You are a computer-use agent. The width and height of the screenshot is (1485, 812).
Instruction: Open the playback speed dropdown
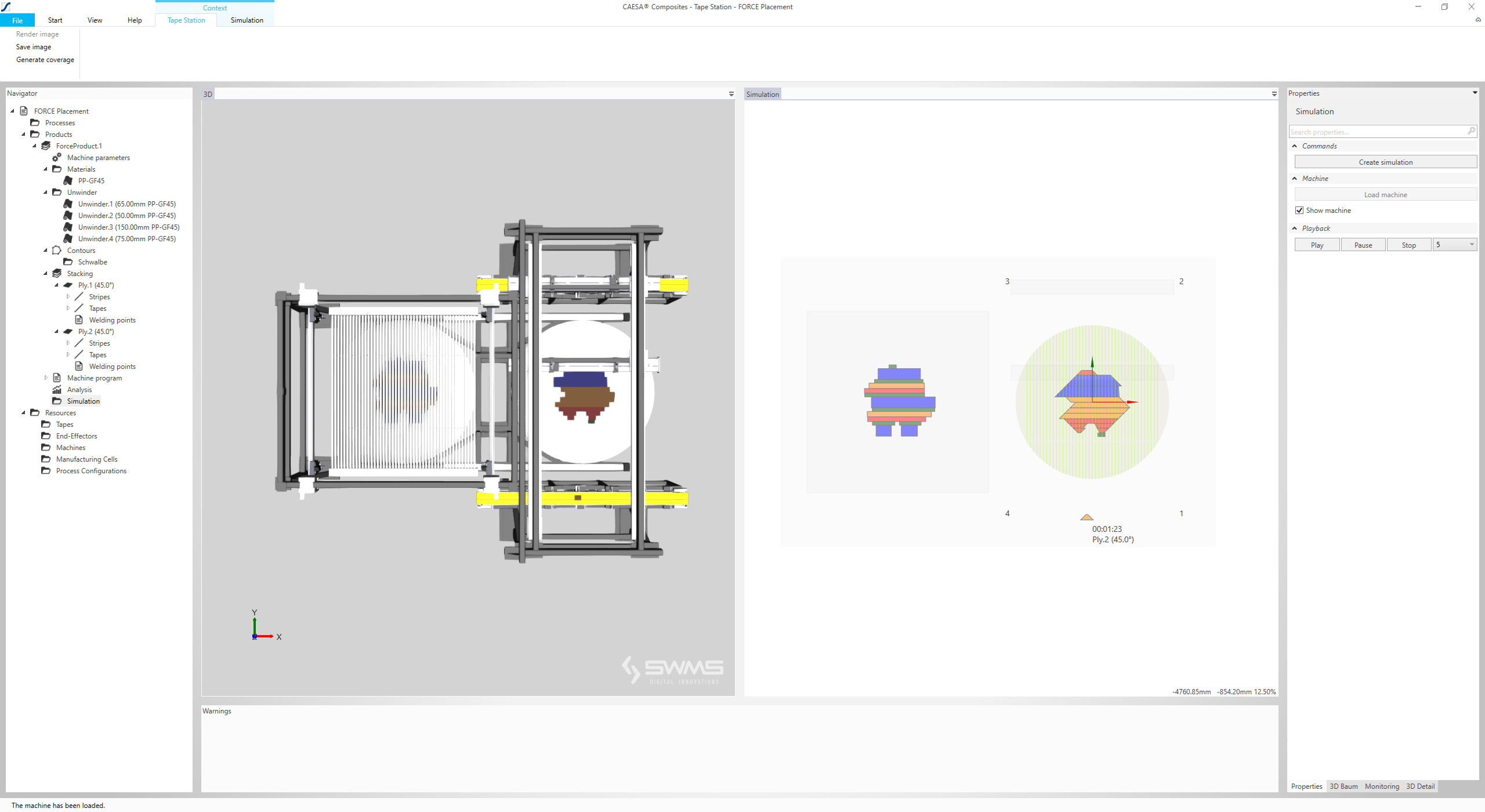click(1471, 245)
